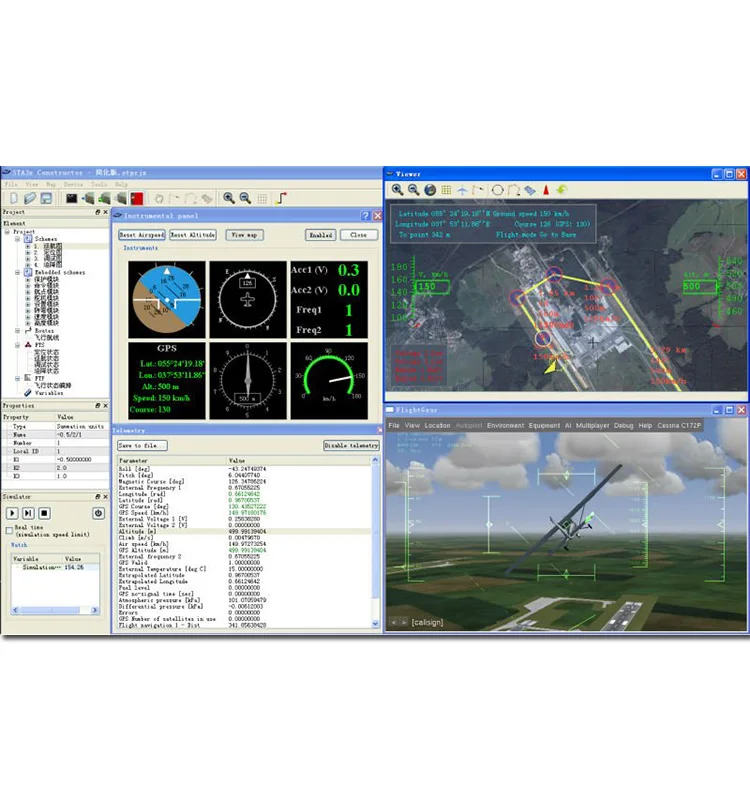Open the Environment menu in FlightGear
This screenshot has width=750, height=800.
505,426
